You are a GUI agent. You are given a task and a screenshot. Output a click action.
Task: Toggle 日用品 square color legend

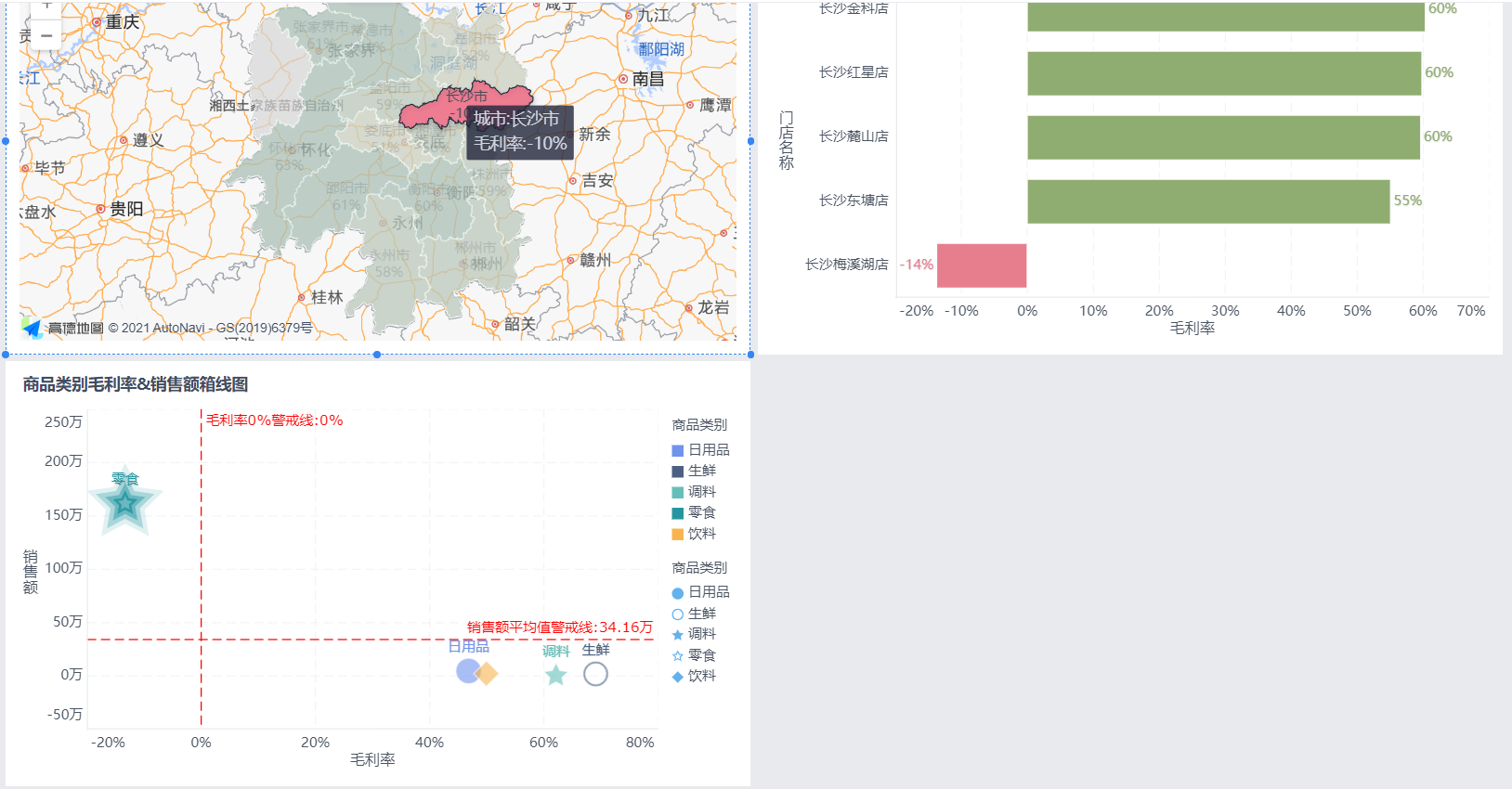pos(700,450)
